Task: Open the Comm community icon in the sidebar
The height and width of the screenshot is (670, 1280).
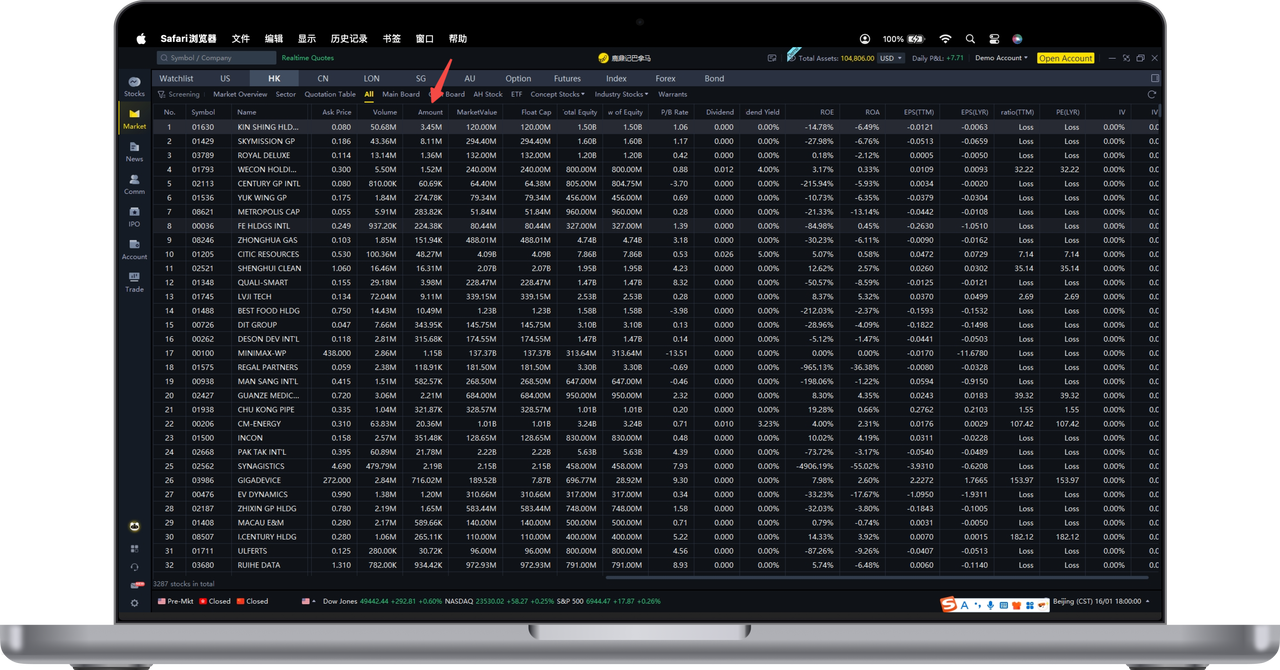Action: click(134, 184)
